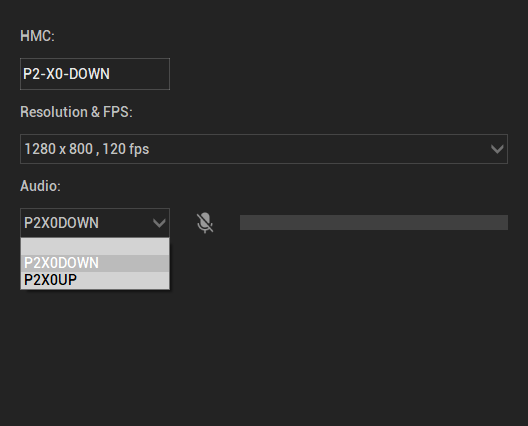This screenshot has width=528, height=426.
Task: Select the blank entry in the audio list
Action: [x=95, y=247]
